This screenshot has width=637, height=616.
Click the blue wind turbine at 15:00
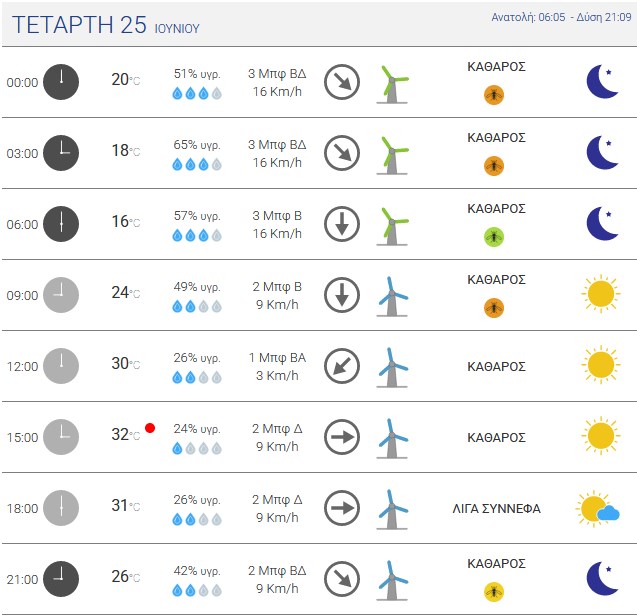point(392,439)
